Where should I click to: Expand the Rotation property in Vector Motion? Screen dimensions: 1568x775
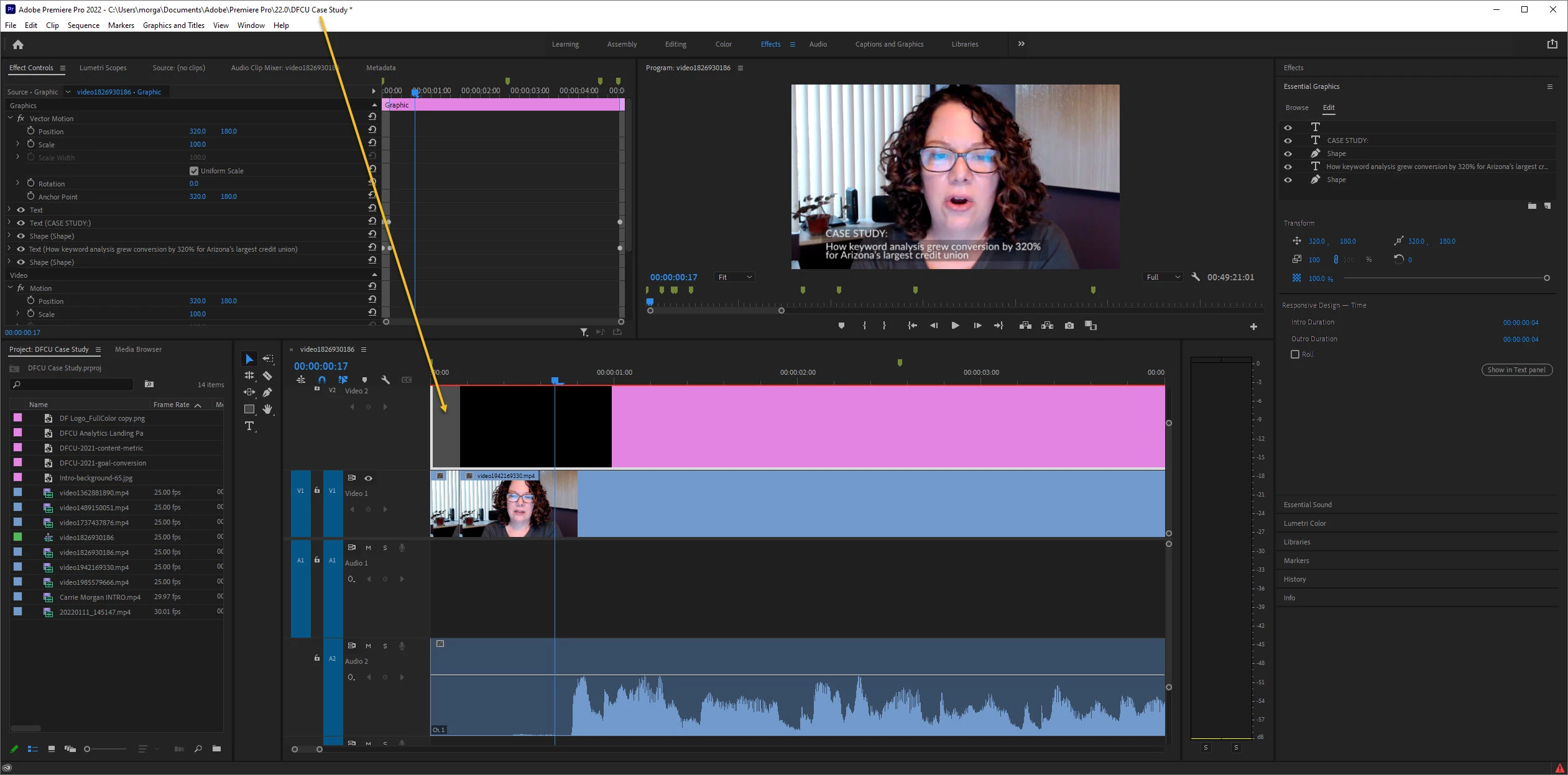point(17,183)
